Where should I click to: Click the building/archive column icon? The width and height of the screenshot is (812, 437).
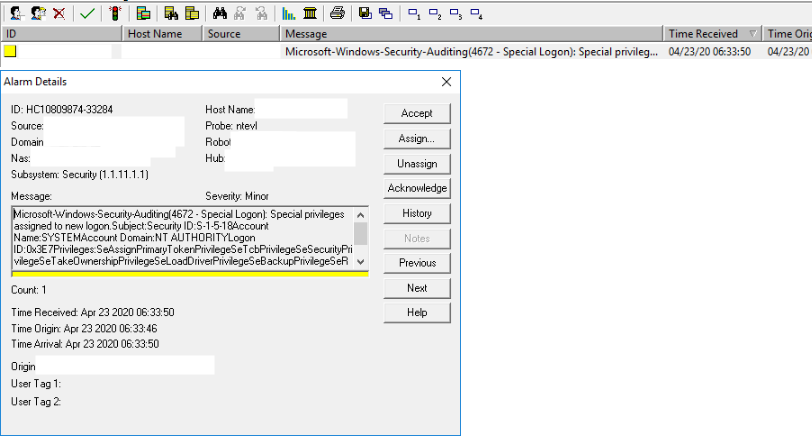pyautogui.click(x=310, y=13)
